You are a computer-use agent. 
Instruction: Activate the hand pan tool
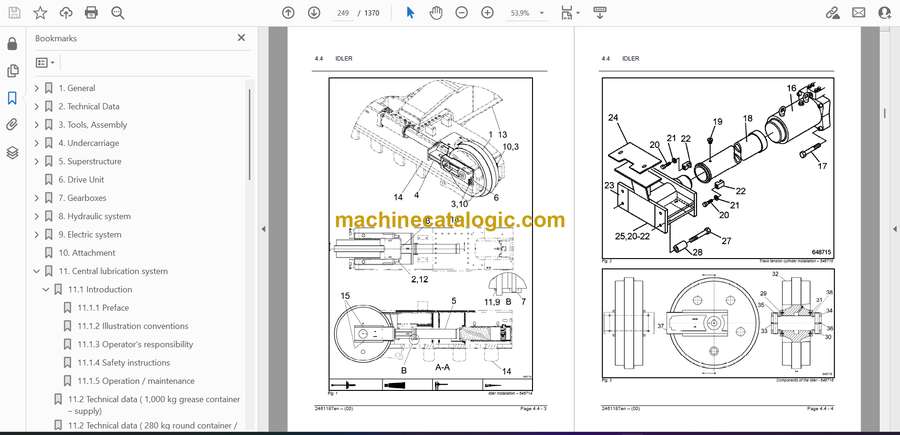tap(435, 13)
